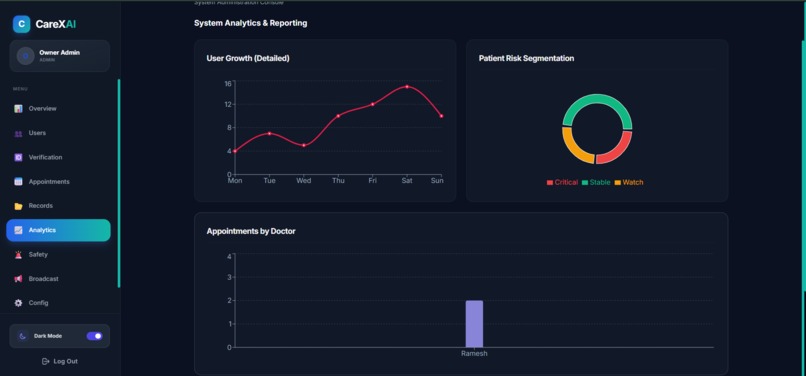
Task: Open the Appointments section
Action: coord(58,182)
